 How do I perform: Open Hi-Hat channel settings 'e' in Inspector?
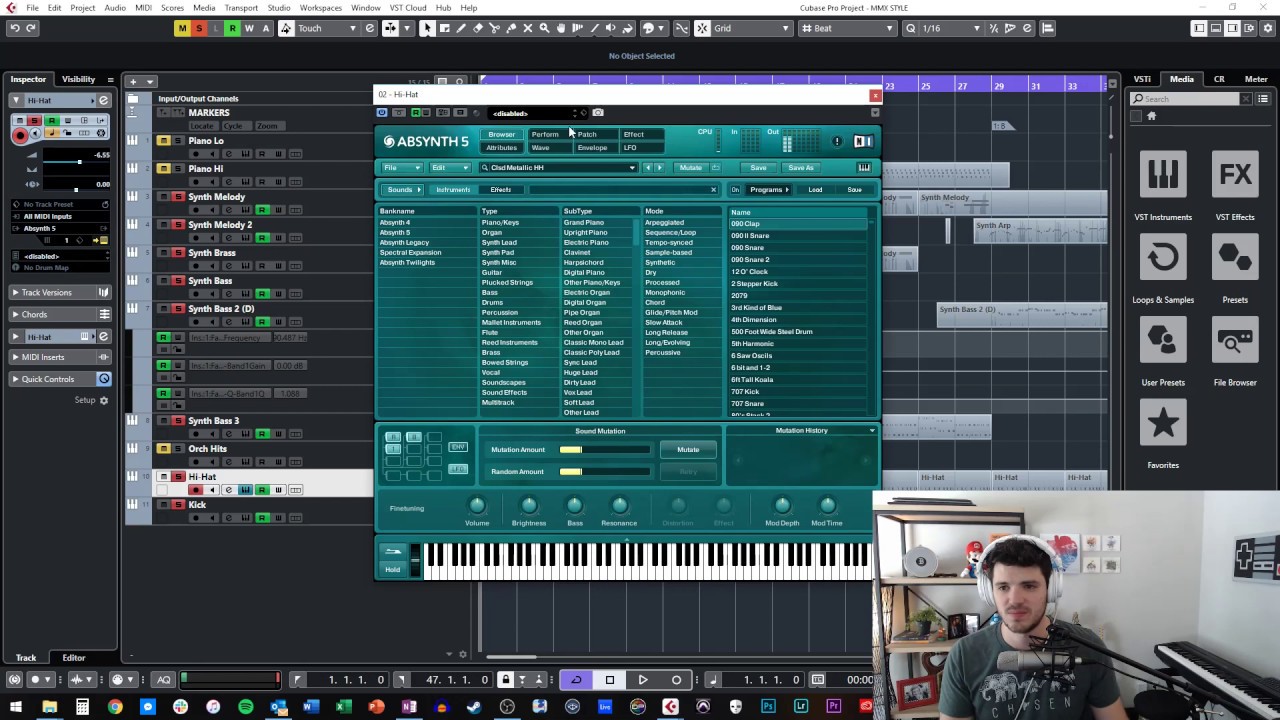[103, 100]
